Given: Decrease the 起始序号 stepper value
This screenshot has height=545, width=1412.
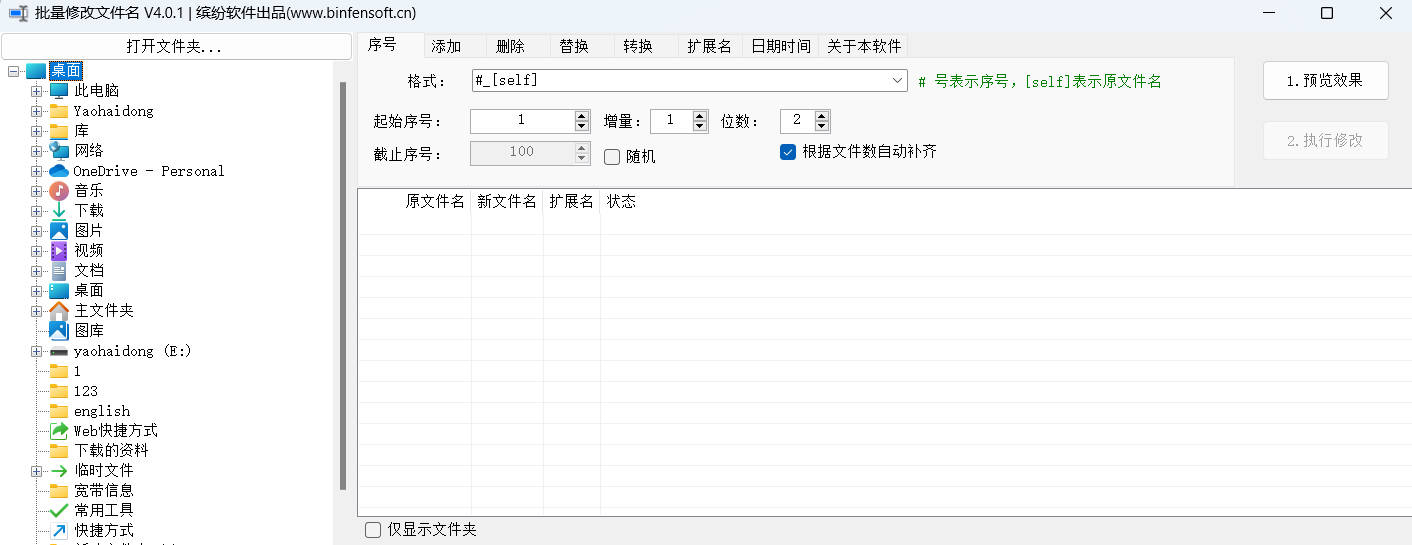Looking at the screenshot, I should tap(582, 127).
